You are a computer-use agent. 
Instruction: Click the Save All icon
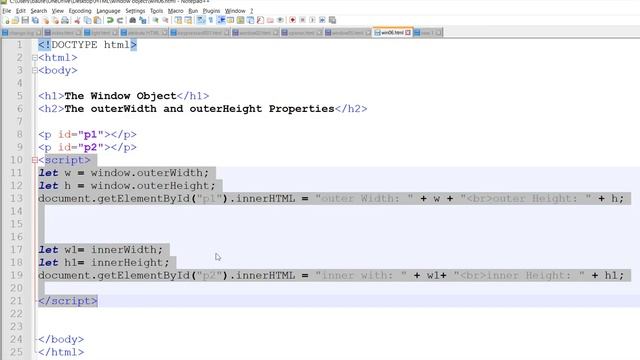coord(35,20)
